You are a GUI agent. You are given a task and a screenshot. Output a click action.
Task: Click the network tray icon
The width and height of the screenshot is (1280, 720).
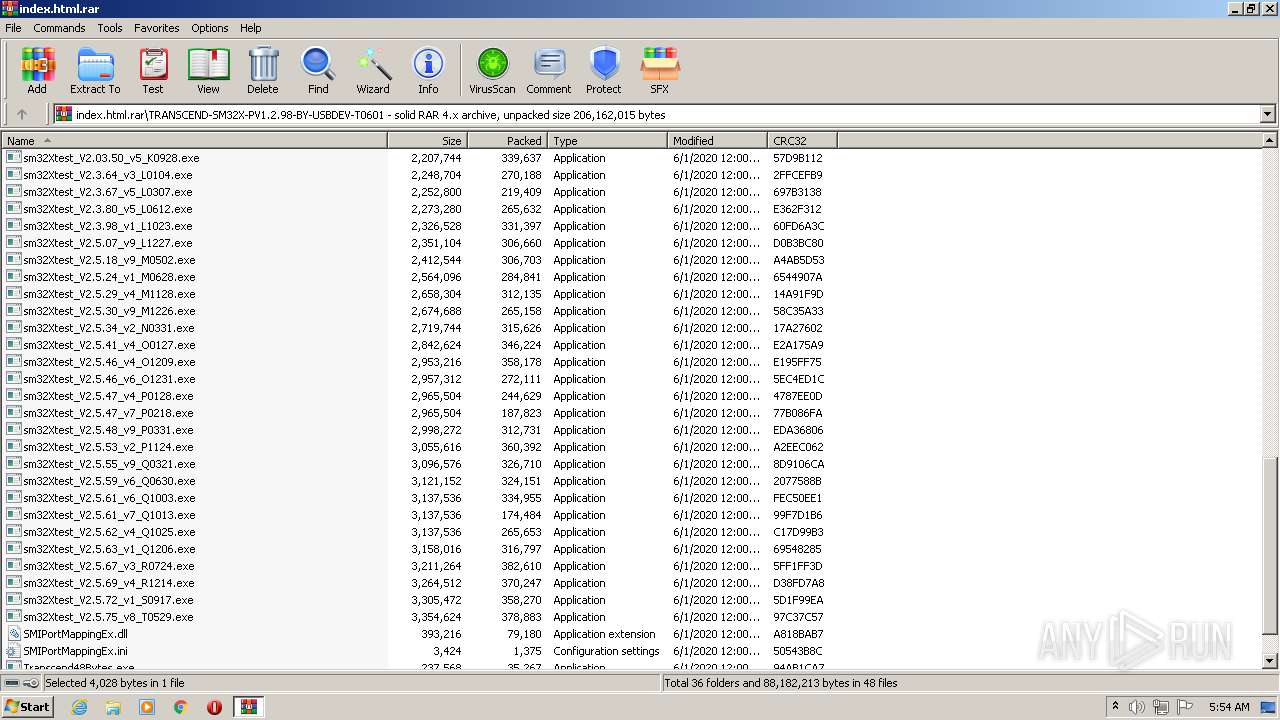1161,707
